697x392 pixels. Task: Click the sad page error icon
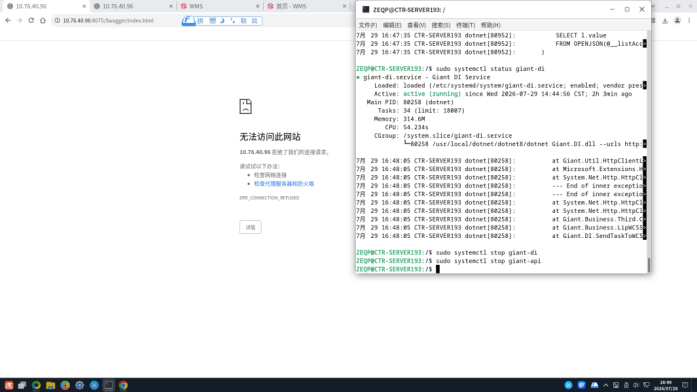[245, 106]
